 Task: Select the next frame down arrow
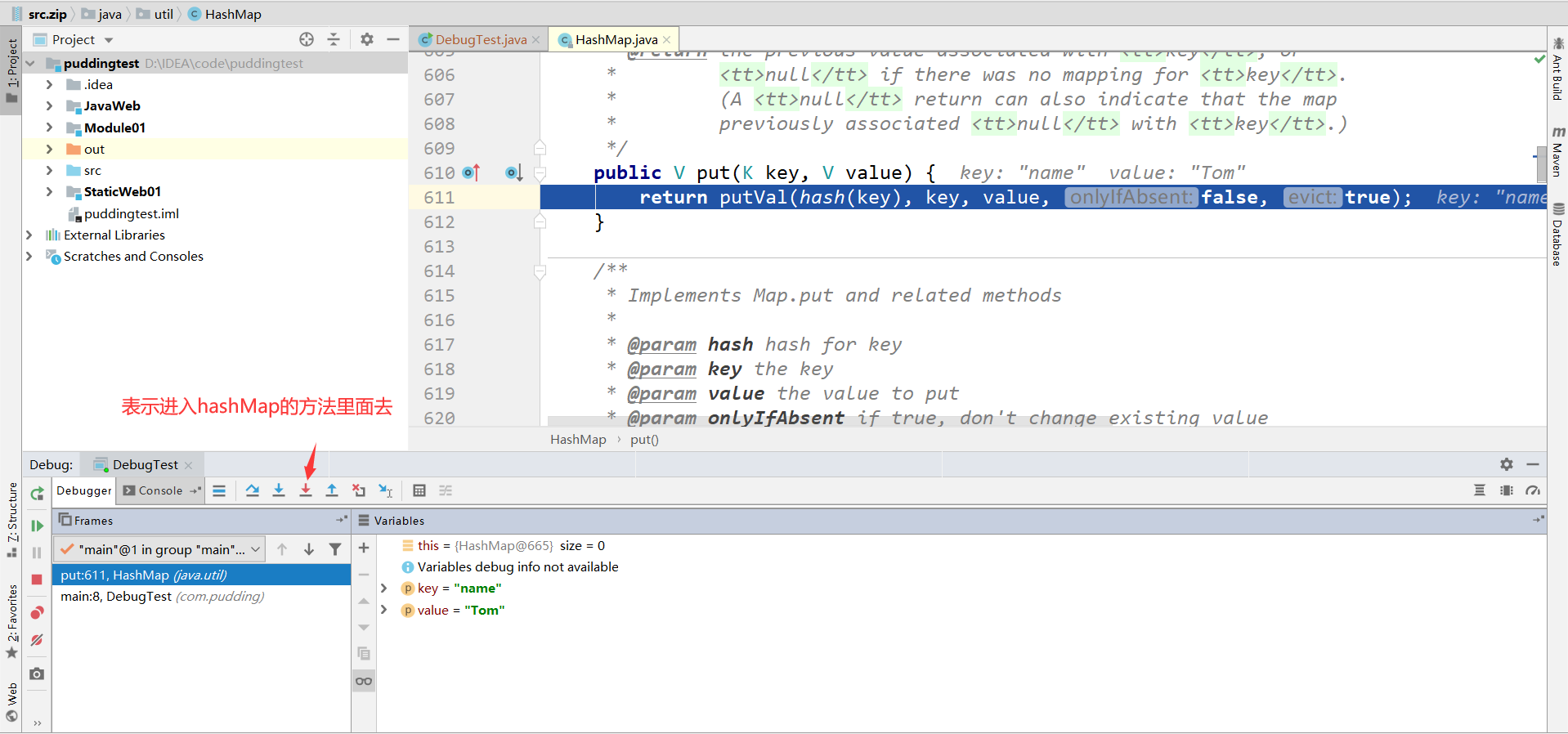pos(309,549)
